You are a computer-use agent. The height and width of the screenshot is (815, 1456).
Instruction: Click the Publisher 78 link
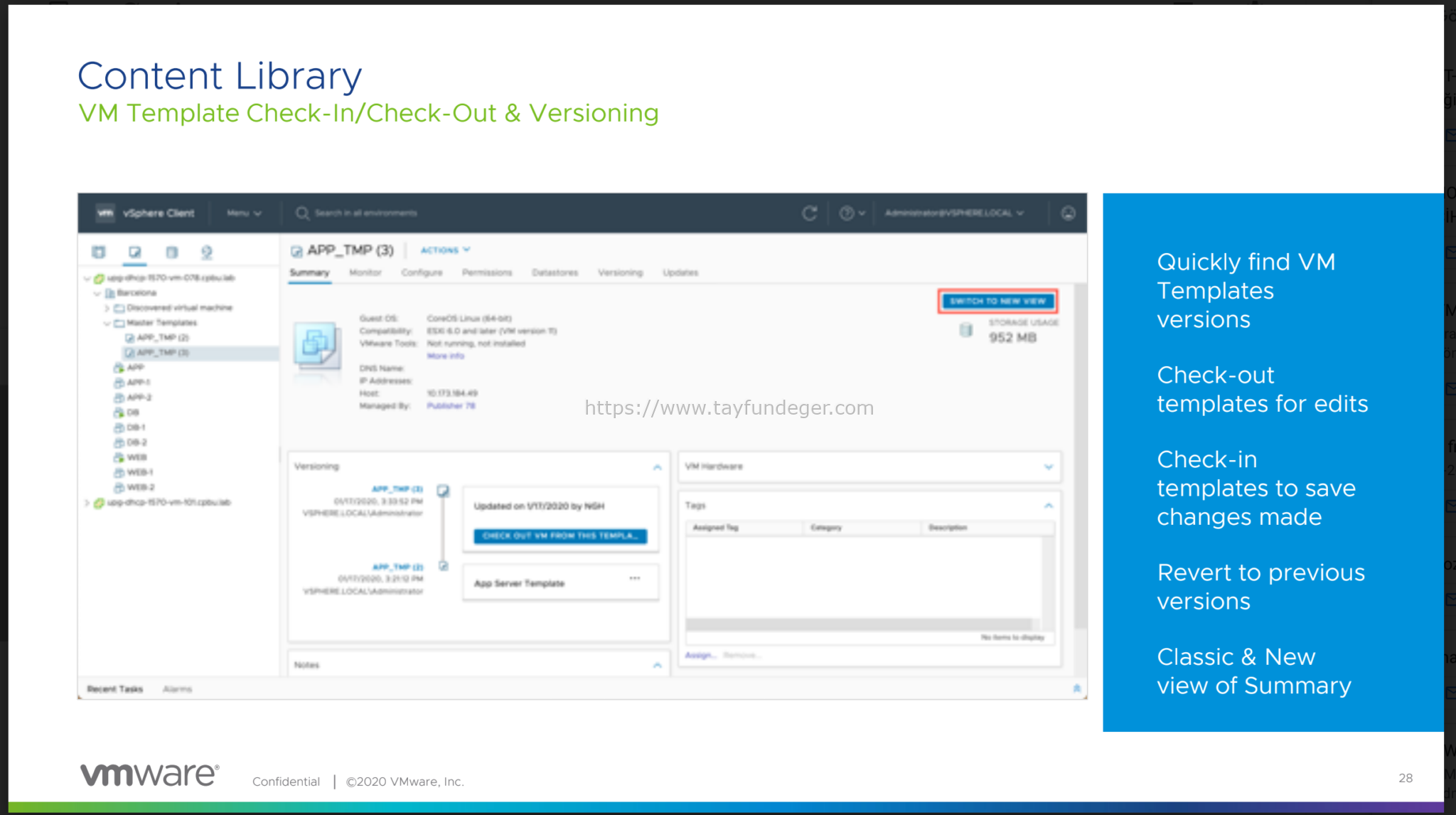pyautogui.click(x=451, y=406)
